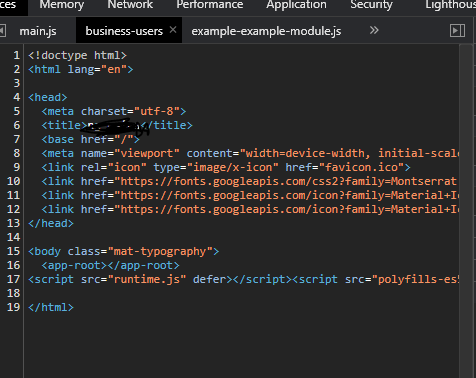Open the Lighthouse panel tab
The height and width of the screenshot is (378, 476).
450,5
